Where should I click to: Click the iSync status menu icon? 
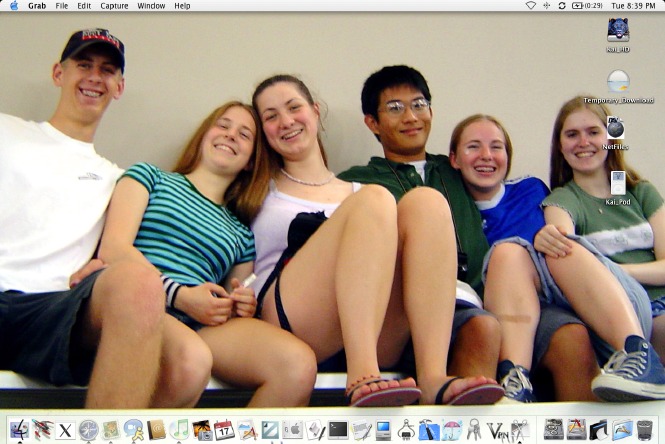[x=562, y=6]
